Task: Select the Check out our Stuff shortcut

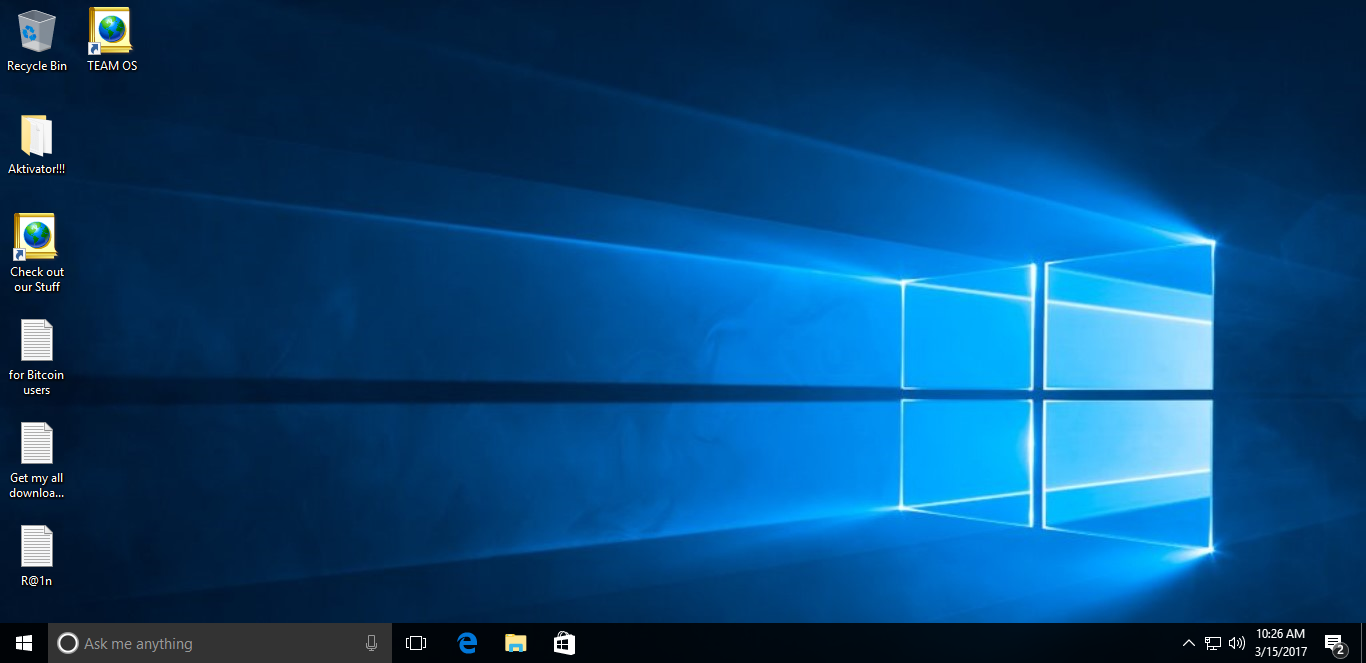Action: (x=37, y=253)
